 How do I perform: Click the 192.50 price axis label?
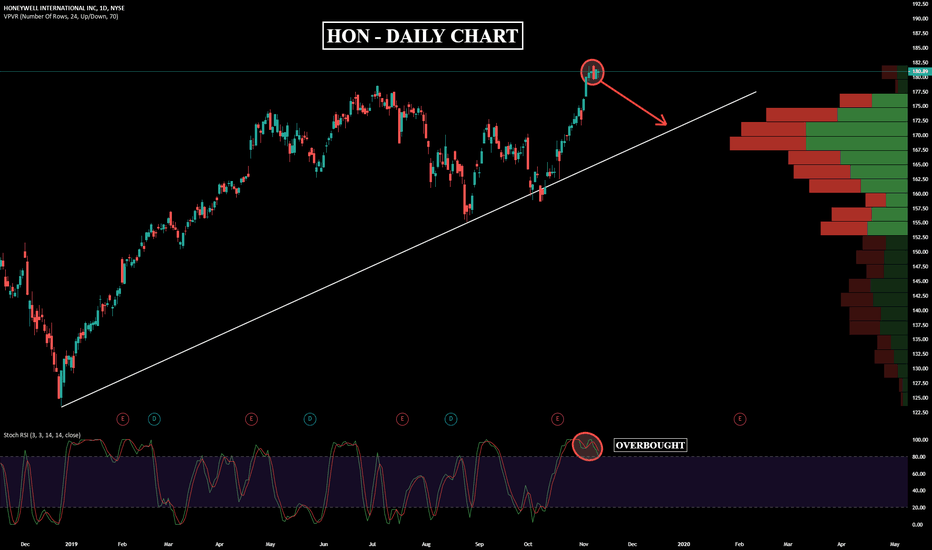pos(920,4)
